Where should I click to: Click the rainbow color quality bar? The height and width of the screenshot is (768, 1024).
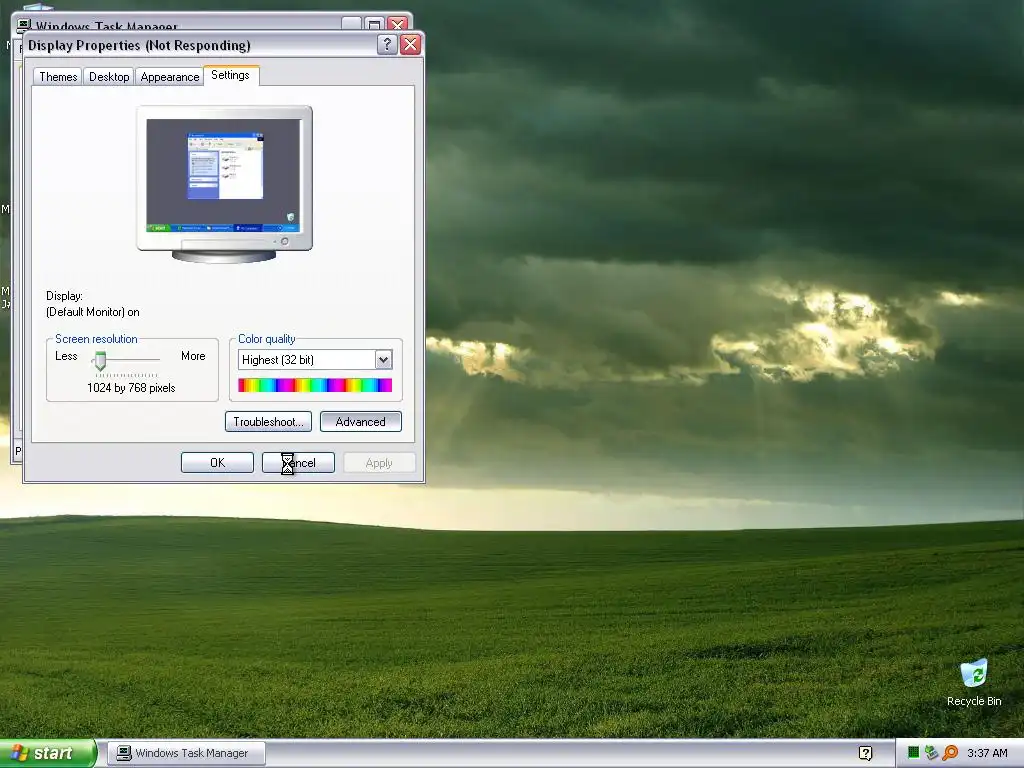[x=315, y=385]
